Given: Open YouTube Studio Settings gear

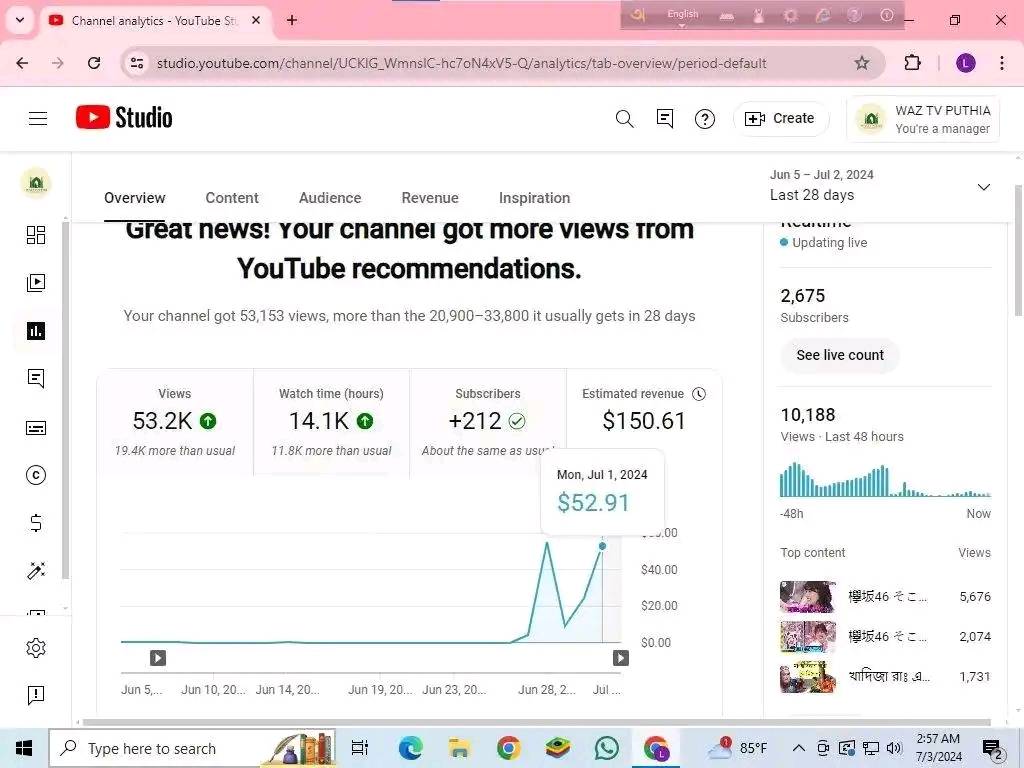Looking at the screenshot, I should pyautogui.click(x=36, y=647).
